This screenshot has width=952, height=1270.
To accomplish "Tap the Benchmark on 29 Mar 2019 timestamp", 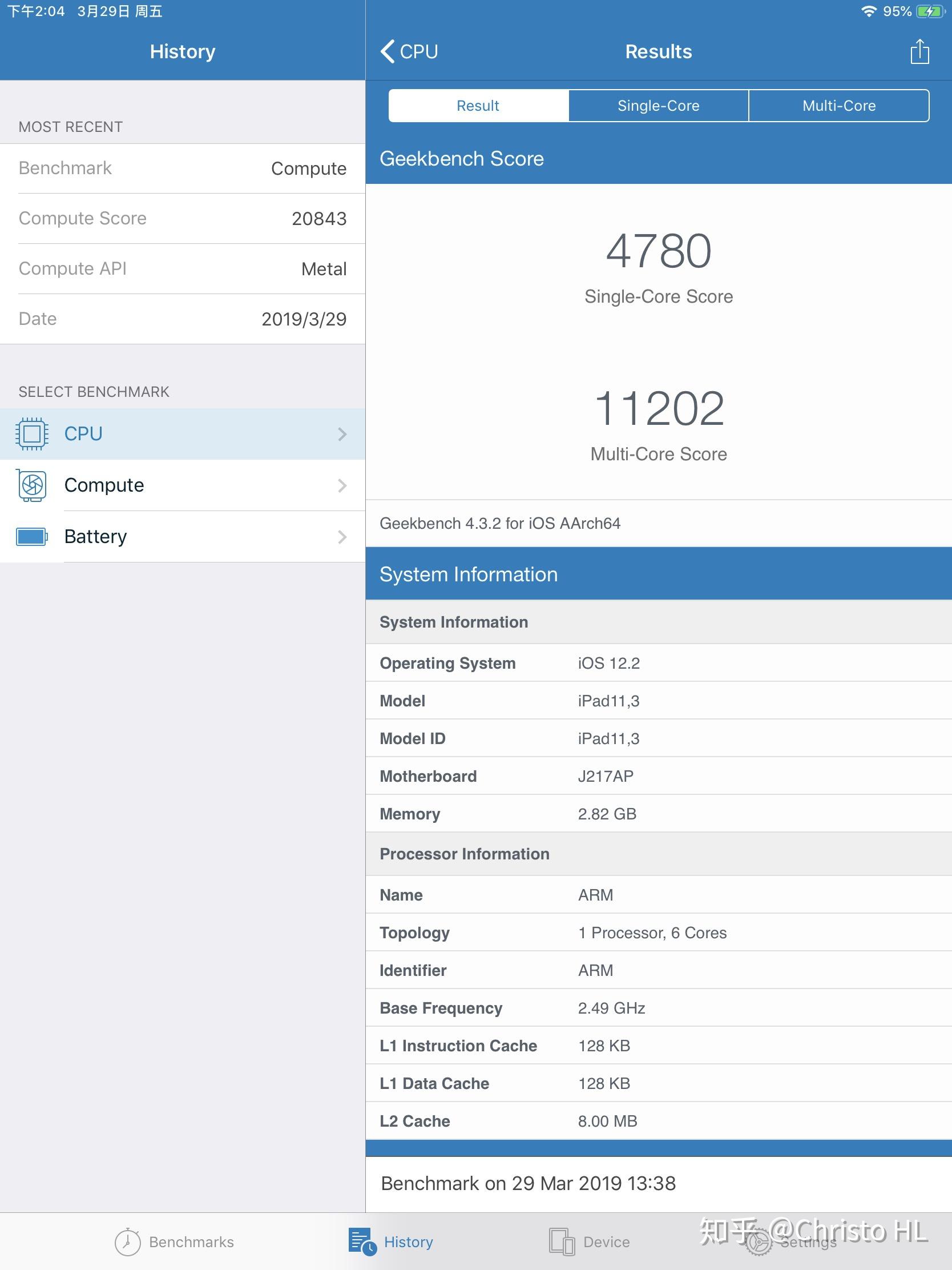I will pyautogui.click(x=529, y=1183).
